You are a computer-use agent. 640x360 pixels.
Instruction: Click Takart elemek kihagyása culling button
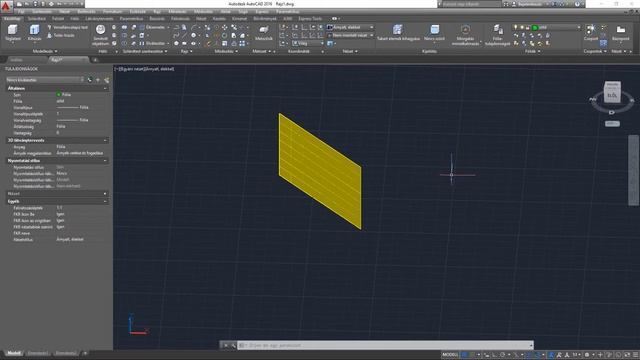(x=398, y=33)
